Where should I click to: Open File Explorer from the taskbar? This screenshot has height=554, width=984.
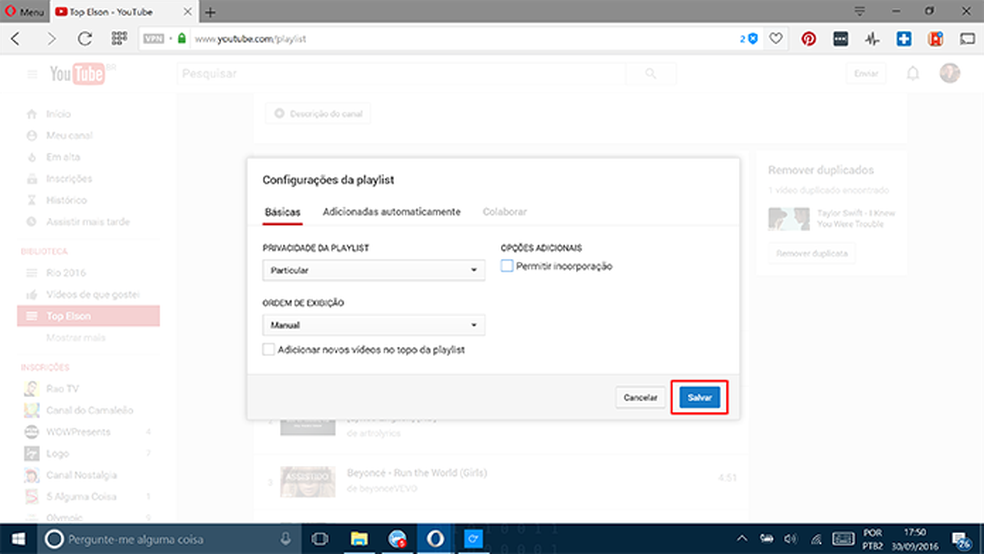(x=359, y=539)
